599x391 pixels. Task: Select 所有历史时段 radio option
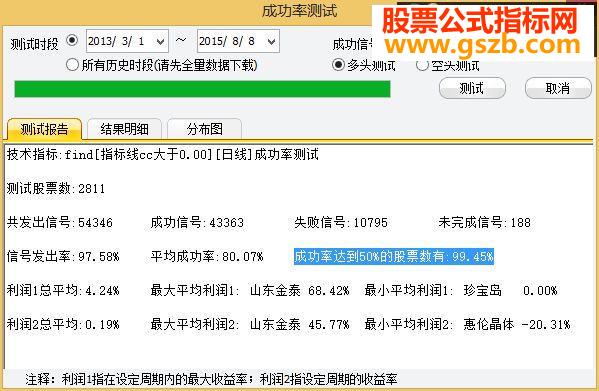pos(72,65)
